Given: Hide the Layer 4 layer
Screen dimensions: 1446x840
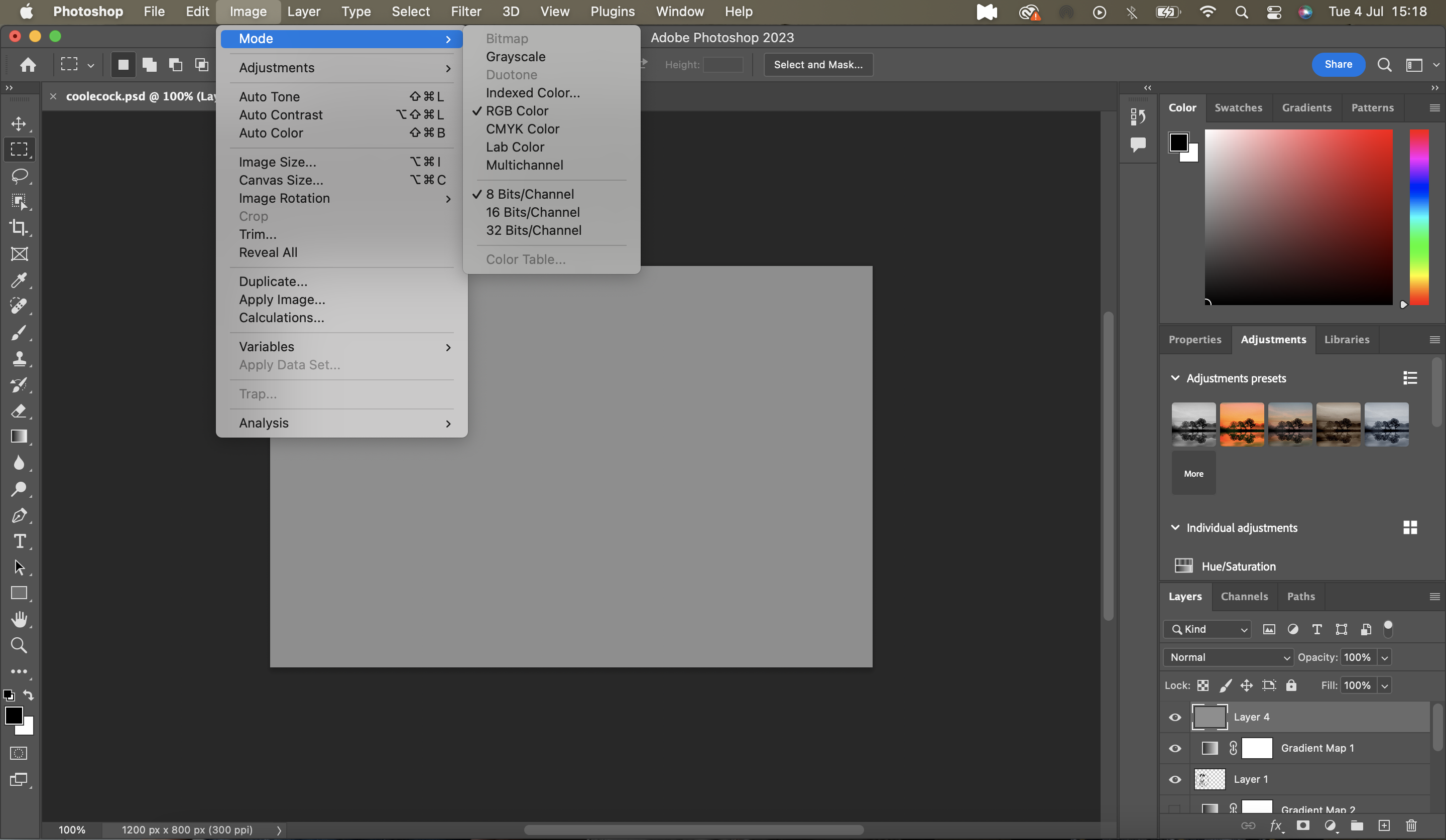Looking at the screenshot, I should click(1174, 717).
